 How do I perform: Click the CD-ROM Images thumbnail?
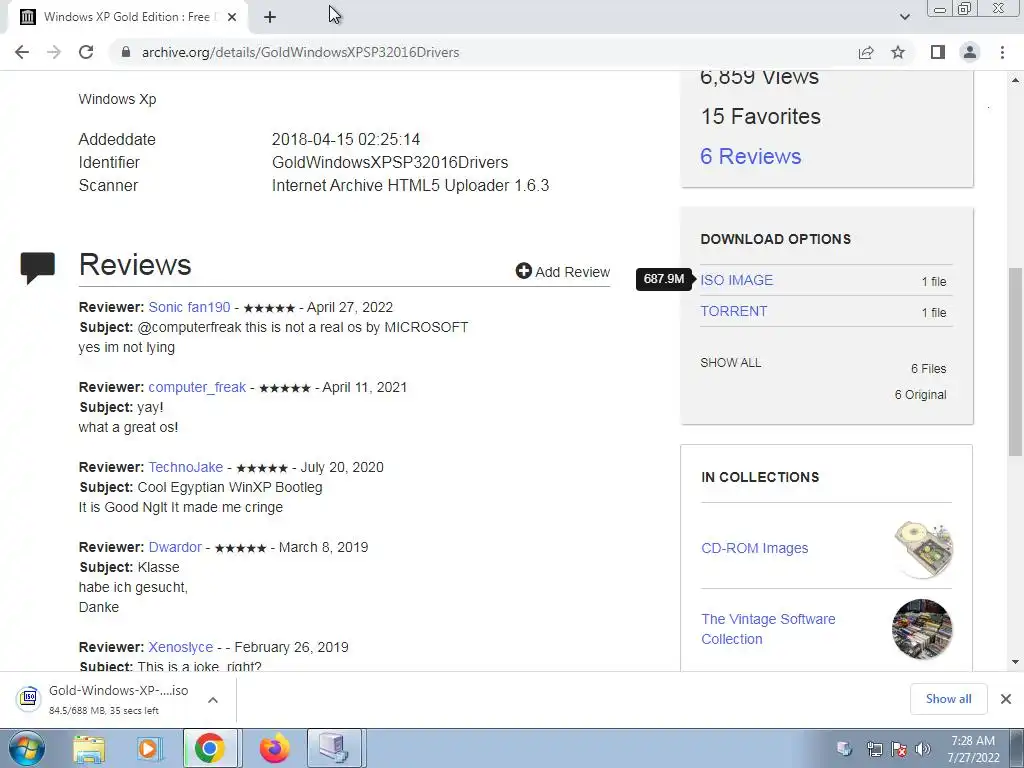click(923, 549)
